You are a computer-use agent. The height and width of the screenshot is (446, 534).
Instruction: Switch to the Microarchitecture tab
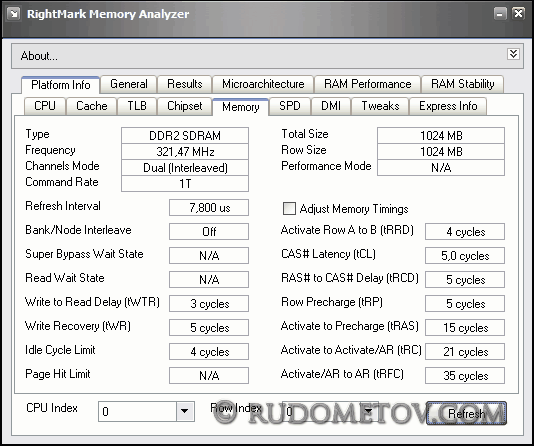(x=263, y=84)
